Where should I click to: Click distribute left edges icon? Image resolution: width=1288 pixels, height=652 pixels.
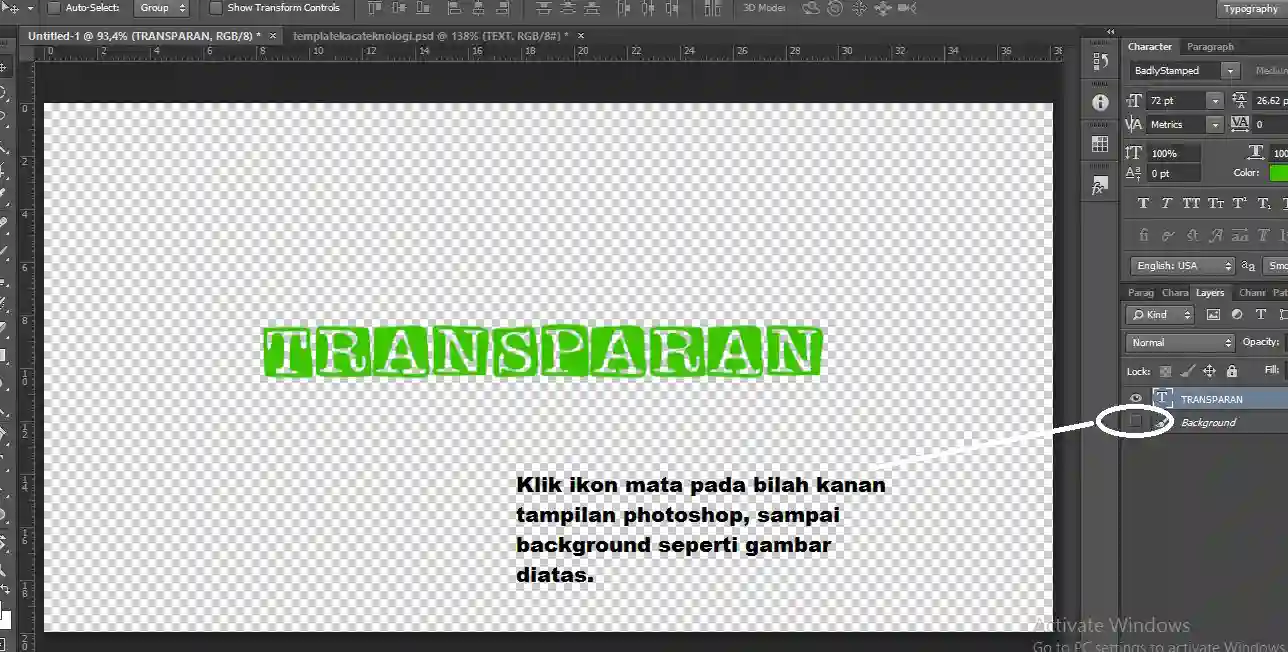[x=624, y=8]
